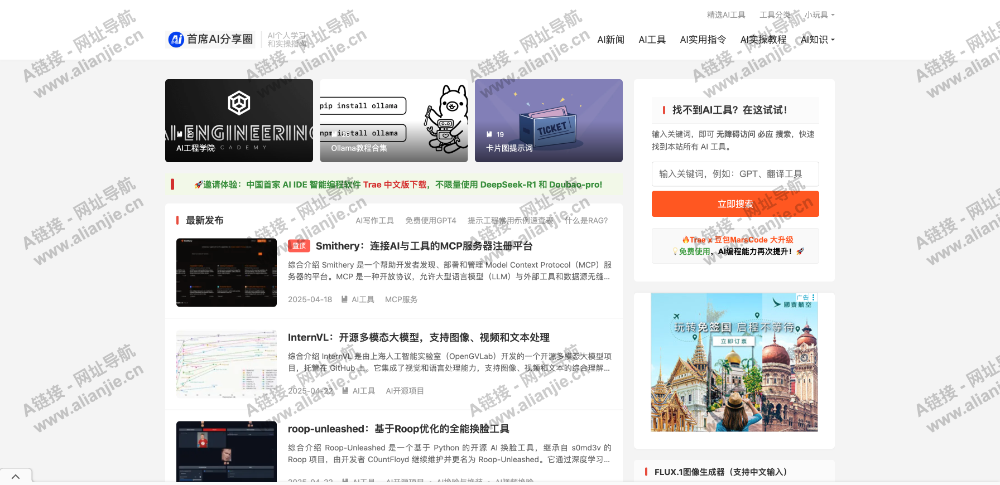Go to the AI工具 nav item
This screenshot has height=485, width=1000.
tap(652, 40)
